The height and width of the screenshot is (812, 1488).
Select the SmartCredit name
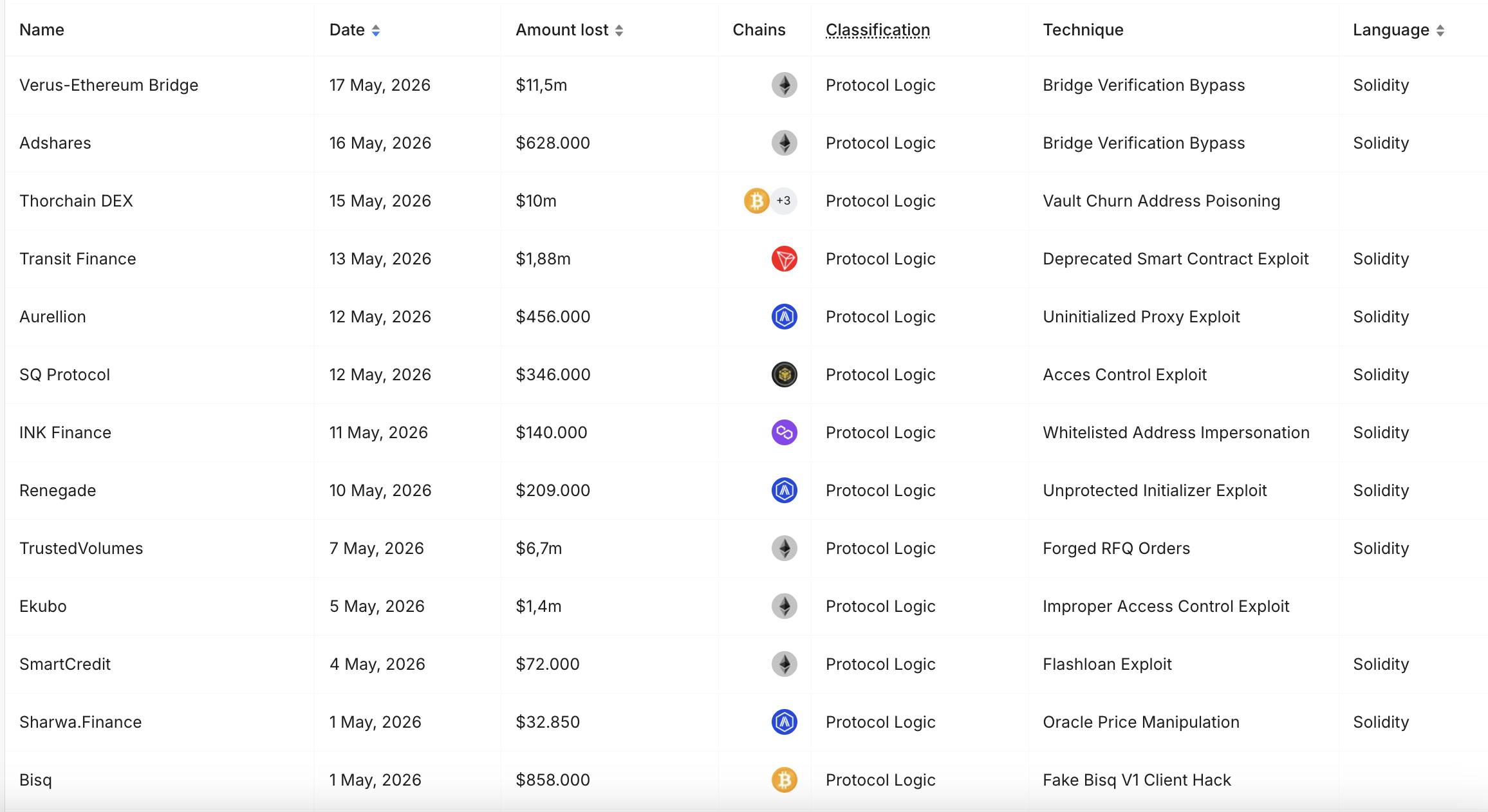(65, 664)
